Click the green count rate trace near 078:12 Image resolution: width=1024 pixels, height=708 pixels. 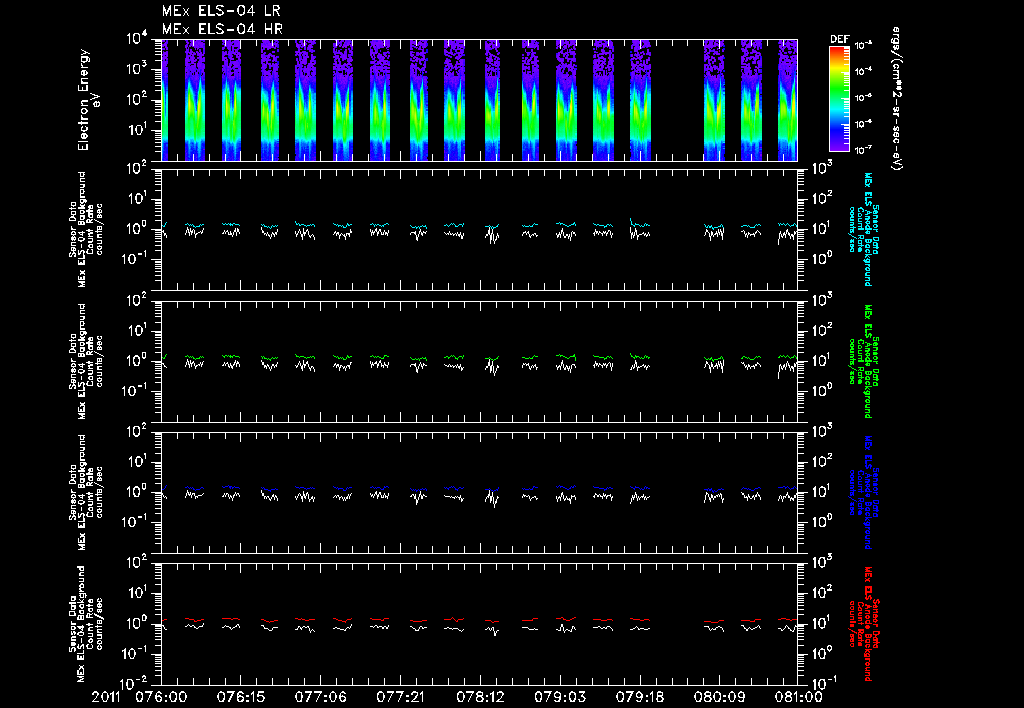[x=492, y=358]
